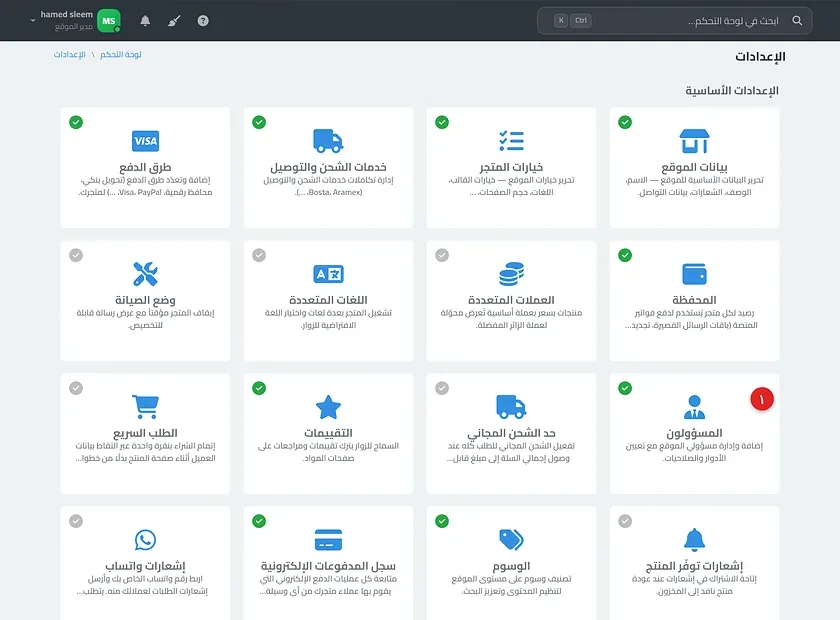Open وضع الصيانة title
The image size is (840, 620).
[145, 300]
